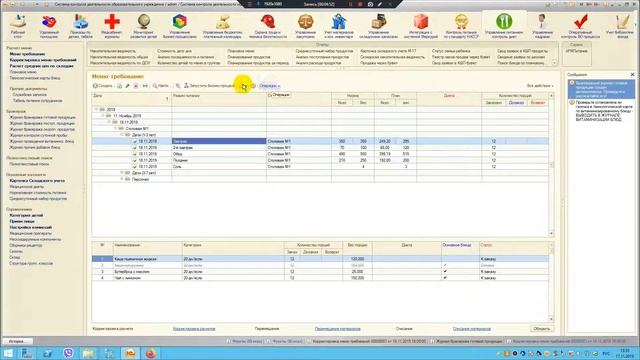Image resolution: width=640 pixels, height=360 pixels.
Task: Open the Управление бюджетом платежный календарь section
Action: pyautogui.click(x=222, y=26)
